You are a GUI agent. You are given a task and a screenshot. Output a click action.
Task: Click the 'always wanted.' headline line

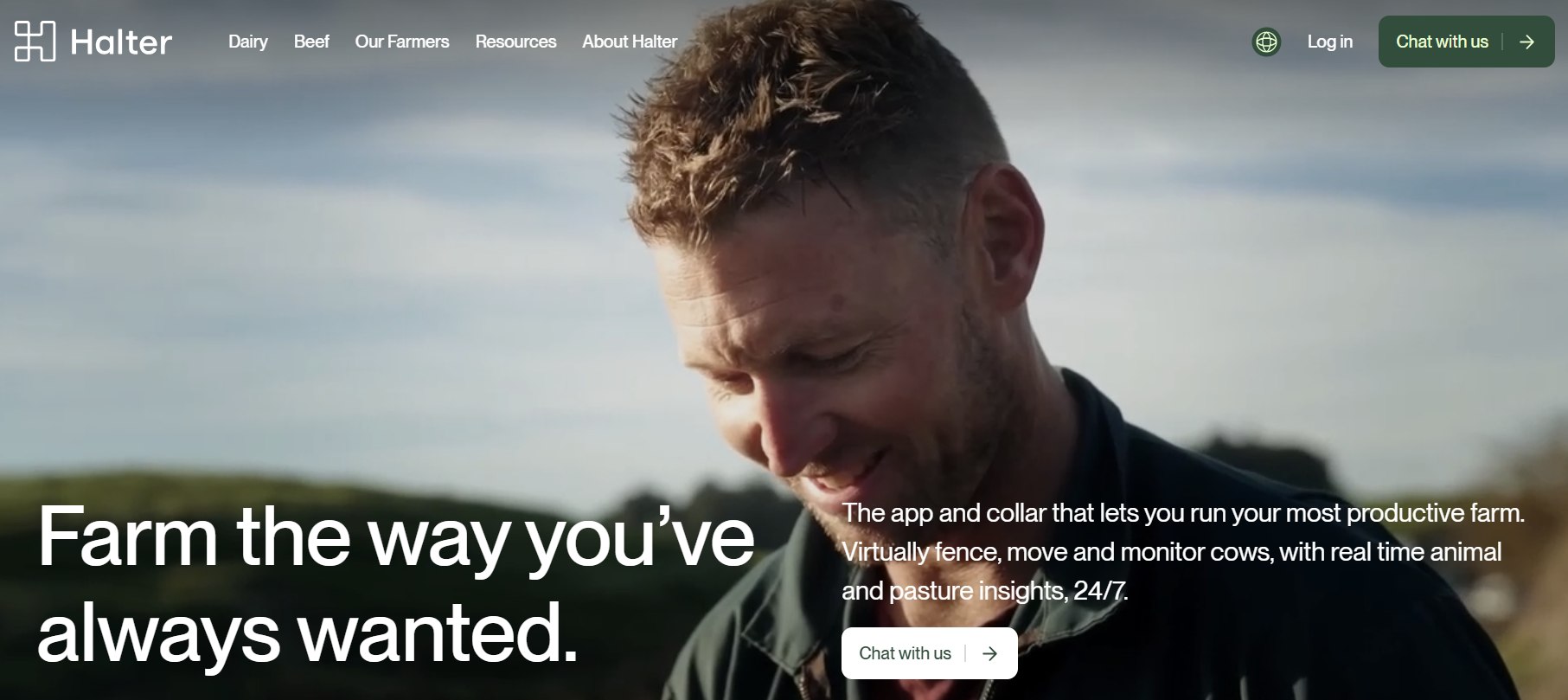pos(307,632)
